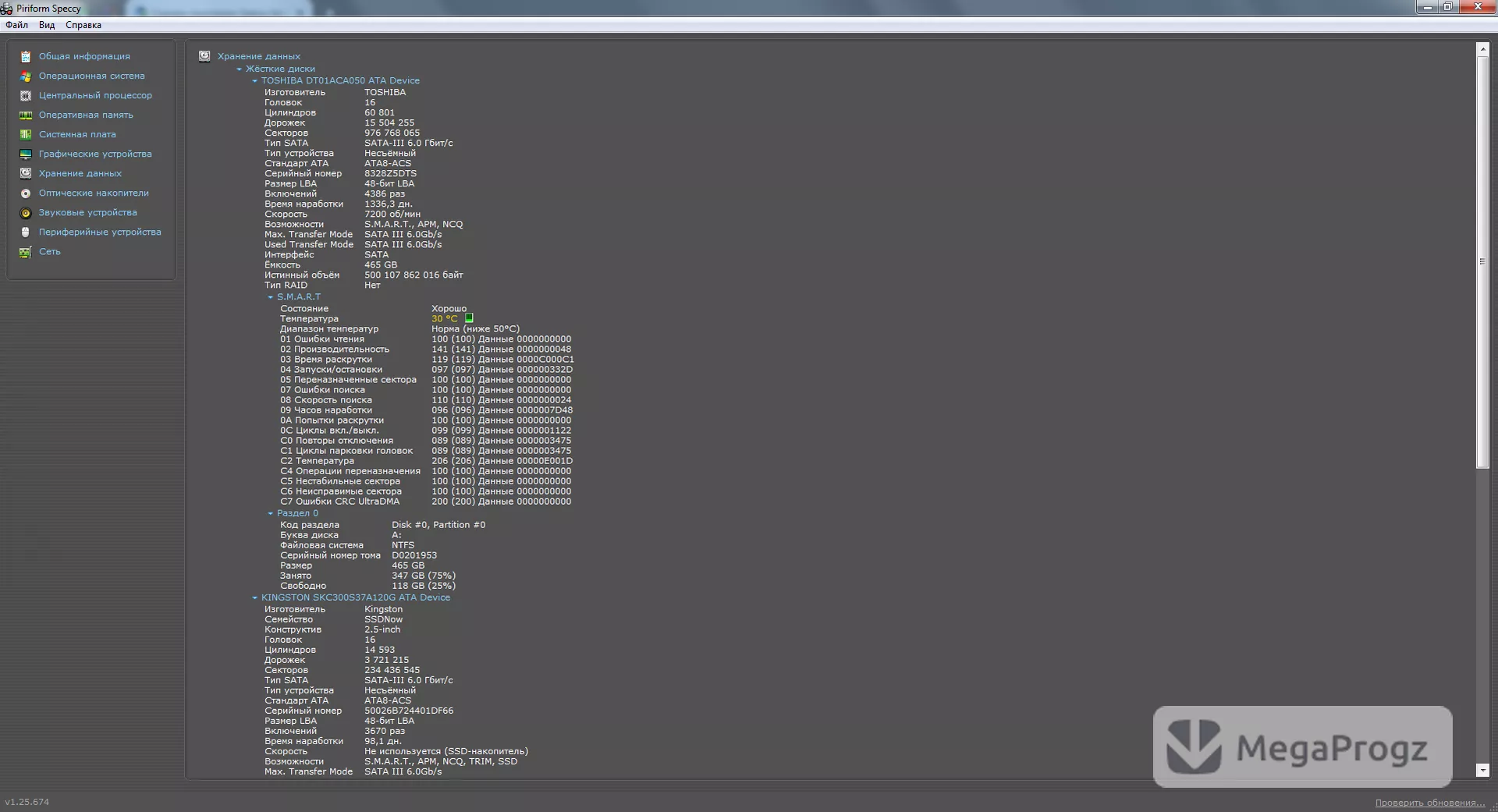Click the Центральный процессор CPU icon
The height and width of the screenshot is (812, 1498).
tap(26, 95)
